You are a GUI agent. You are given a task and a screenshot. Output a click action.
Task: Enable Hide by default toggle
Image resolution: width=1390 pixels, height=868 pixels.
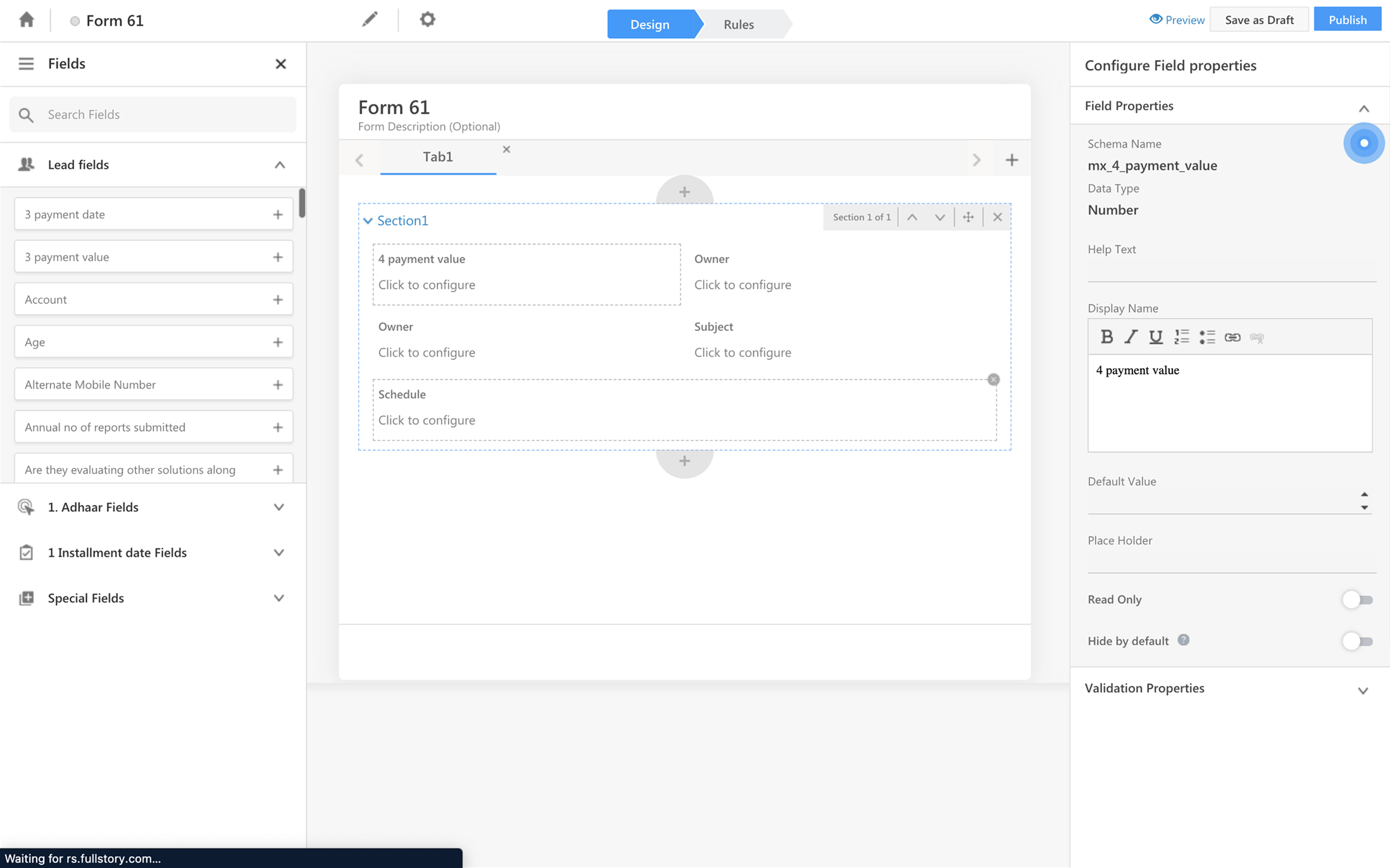pyautogui.click(x=1357, y=641)
